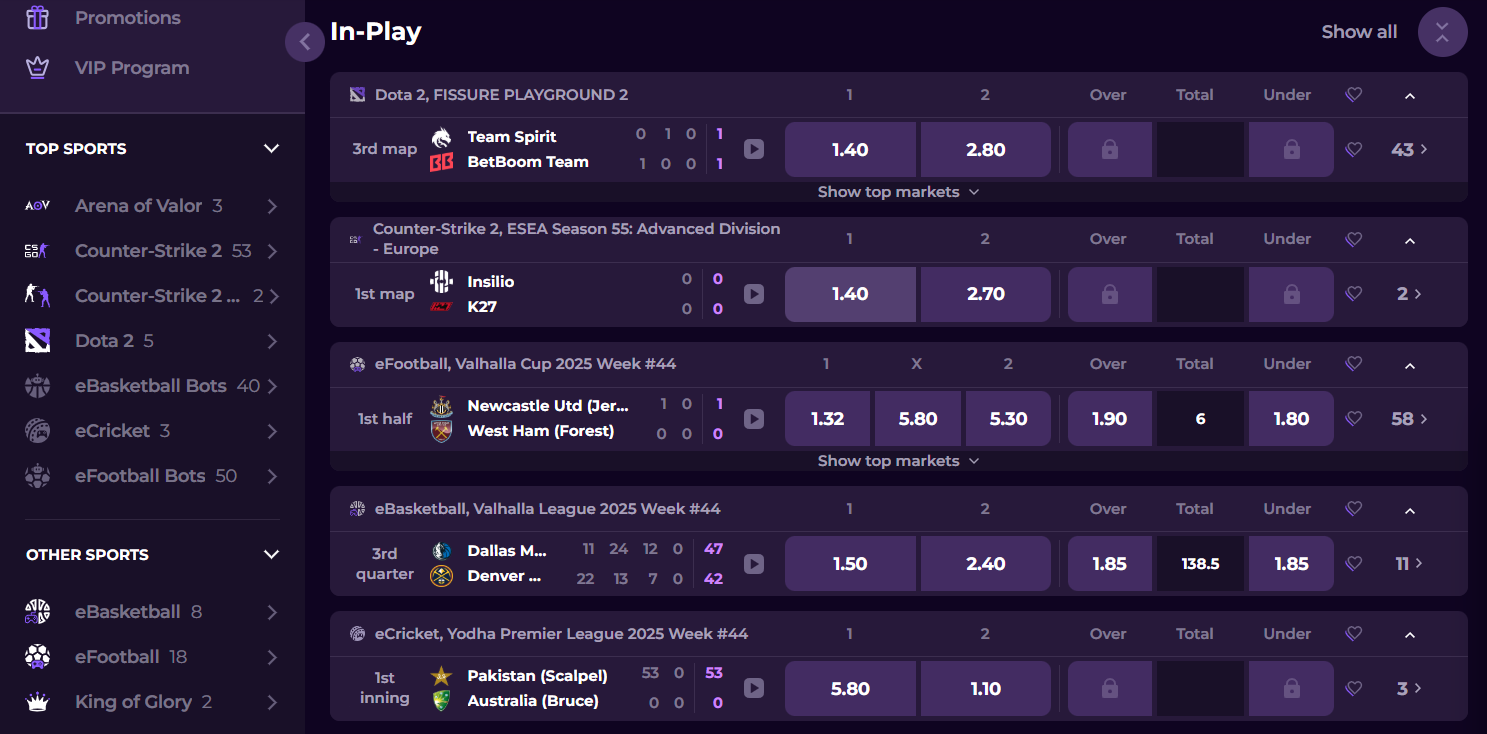This screenshot has width=1487, height=734.
Task: Open live stream for Dallas vs Denver game
Action: click(754, 563)
